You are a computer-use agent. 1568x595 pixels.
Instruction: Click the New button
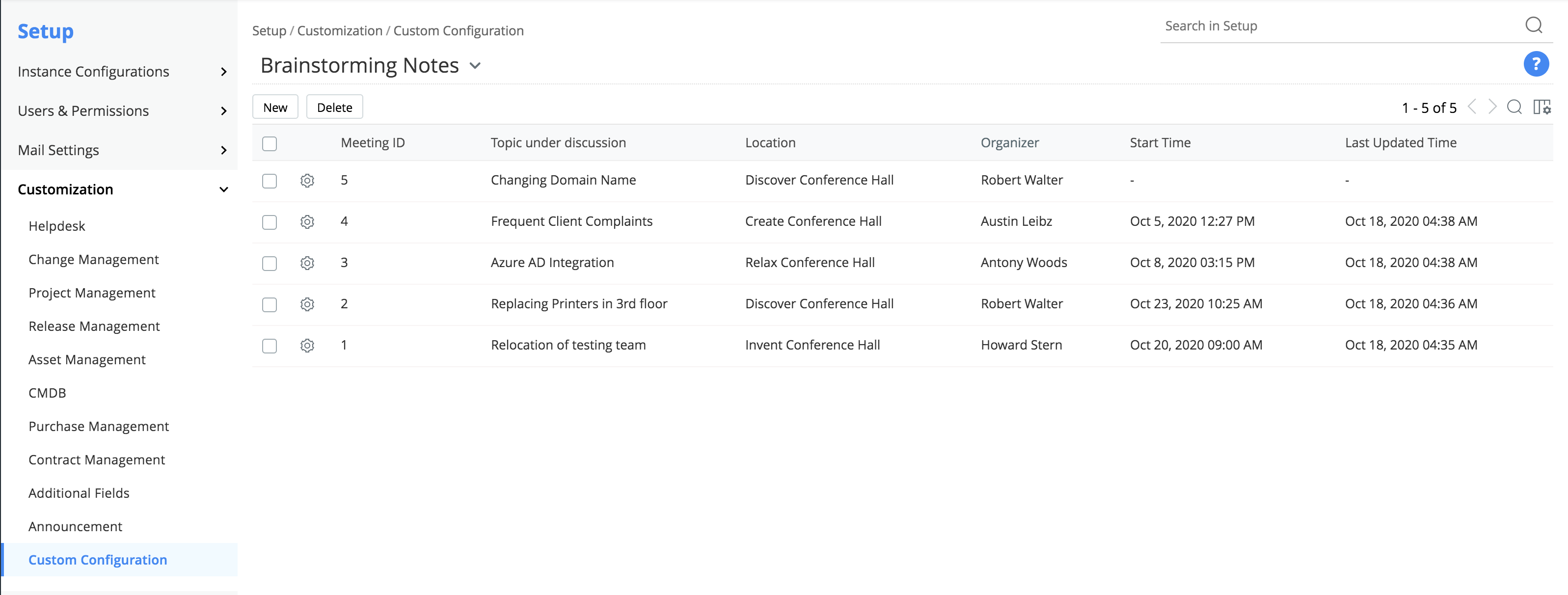275,107
